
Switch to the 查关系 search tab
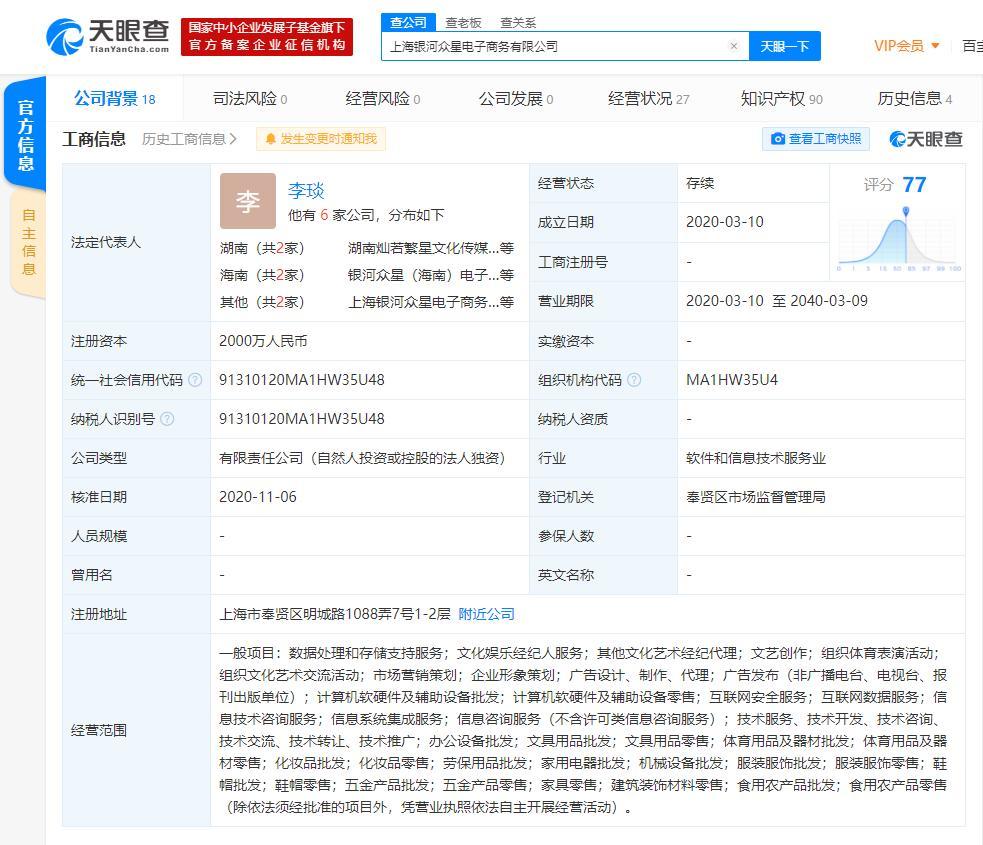pos(518,23)
